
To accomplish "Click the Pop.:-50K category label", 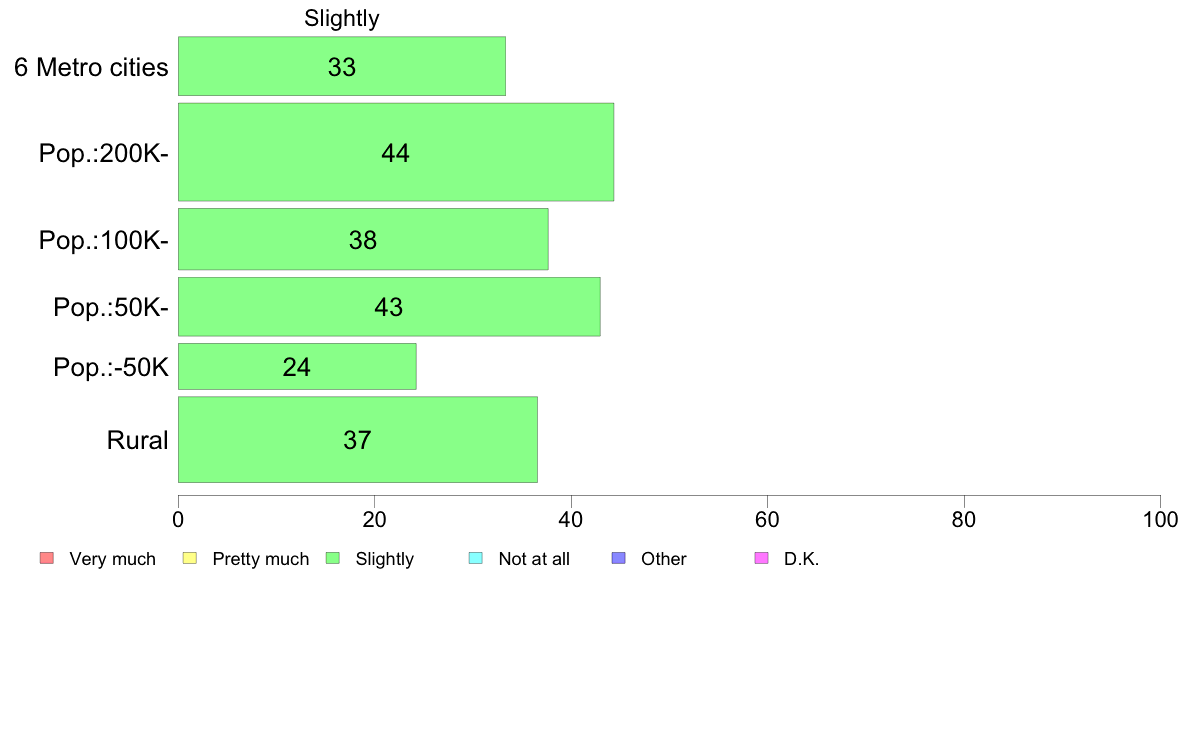I will click(111, 368).
